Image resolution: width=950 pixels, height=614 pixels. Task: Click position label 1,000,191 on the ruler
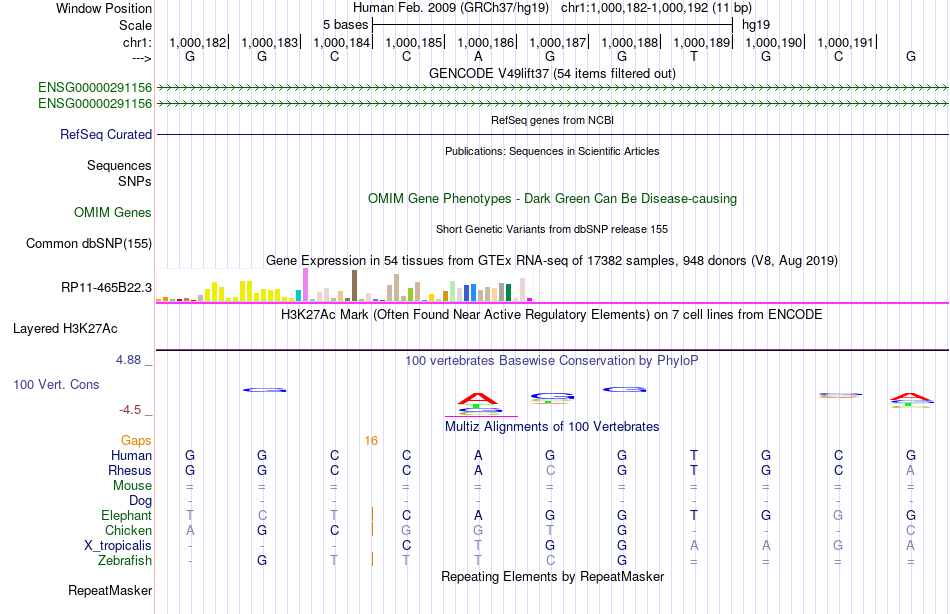pos(846,42)
